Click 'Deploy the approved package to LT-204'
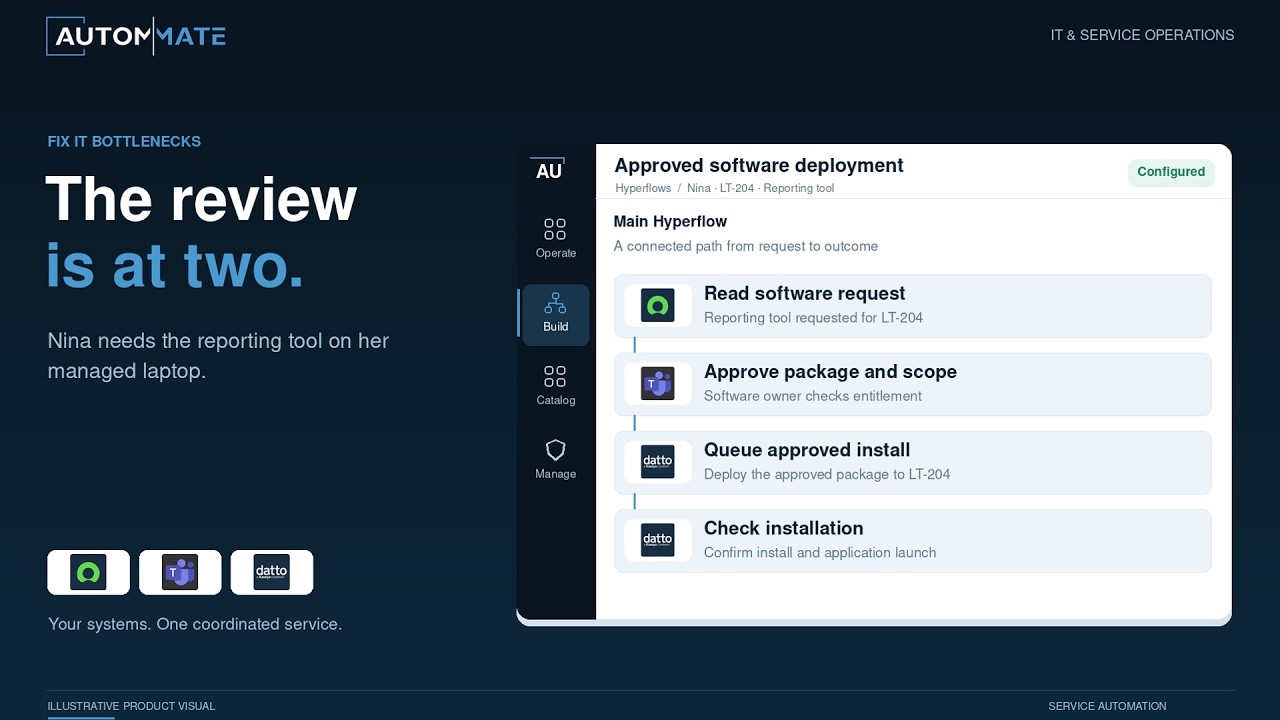The height and width of the screenshot is (720, 1280). tap(827, 474)
